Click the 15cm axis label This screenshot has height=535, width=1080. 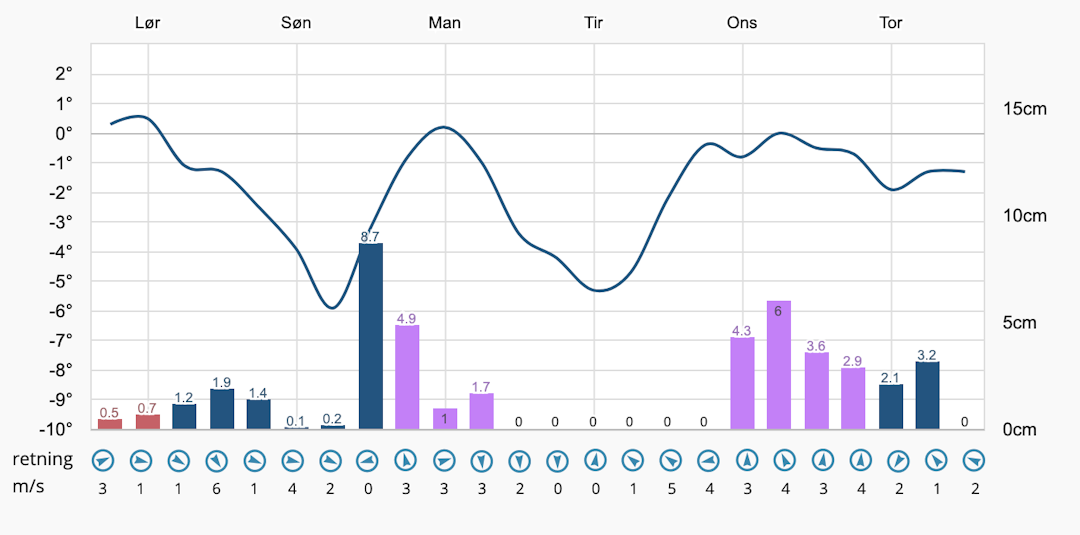(1024, 108)
